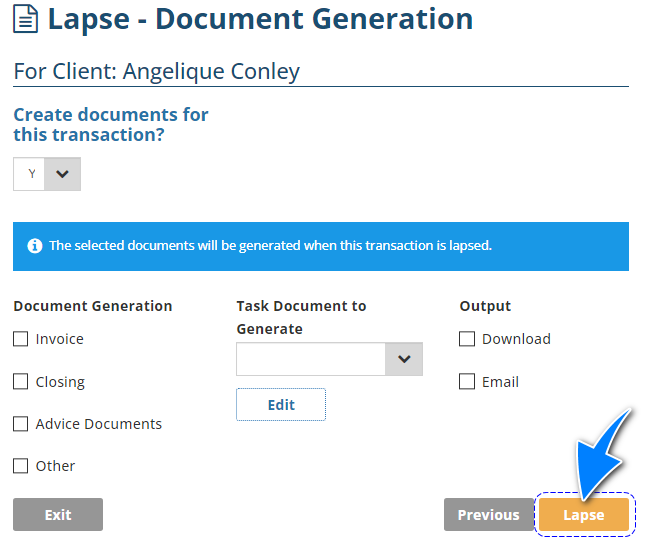Open the create documents Y dropdown arrow
The width and height of the screenshot is (653, 537).
pos(63,174)
